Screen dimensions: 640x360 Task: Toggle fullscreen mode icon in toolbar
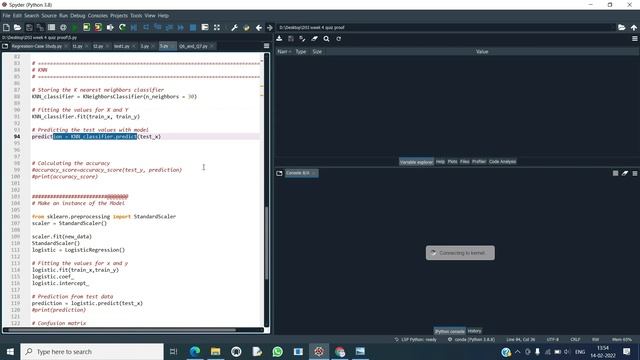(217, 27)
